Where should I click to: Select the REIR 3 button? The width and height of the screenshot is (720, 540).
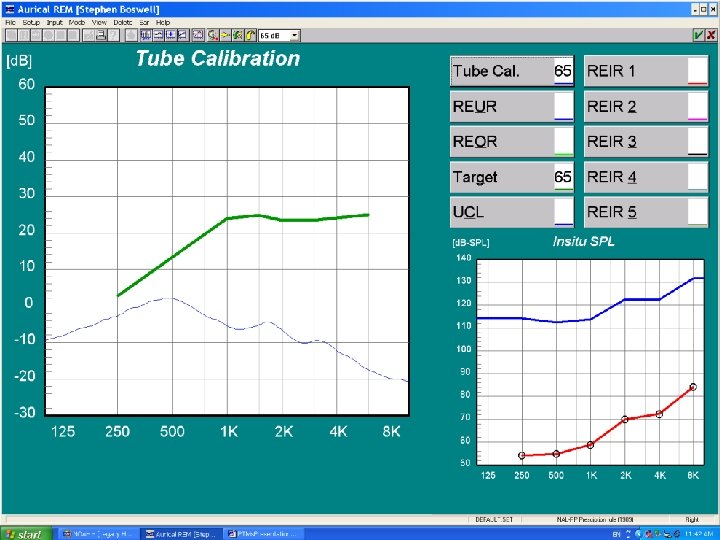(646, 141)
